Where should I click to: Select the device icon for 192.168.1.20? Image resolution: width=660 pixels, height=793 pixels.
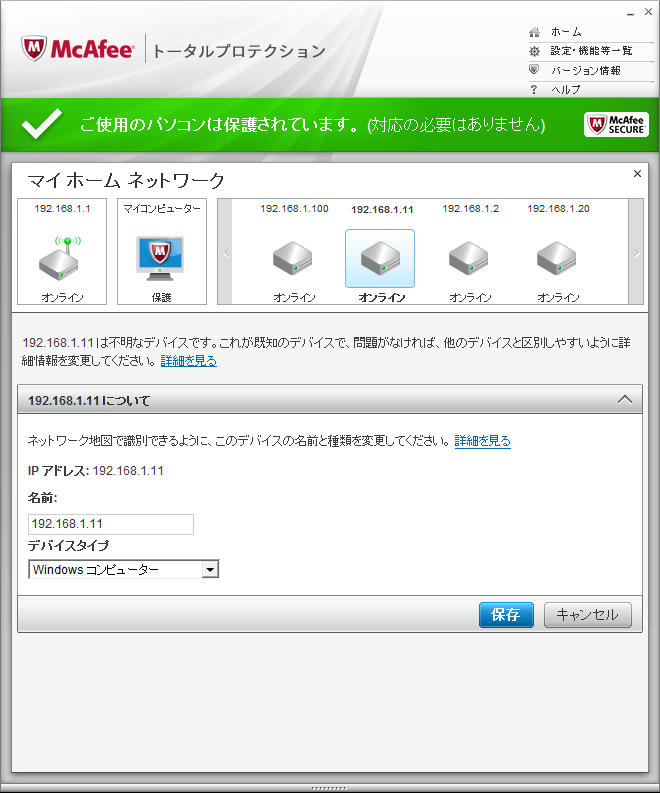556,258
